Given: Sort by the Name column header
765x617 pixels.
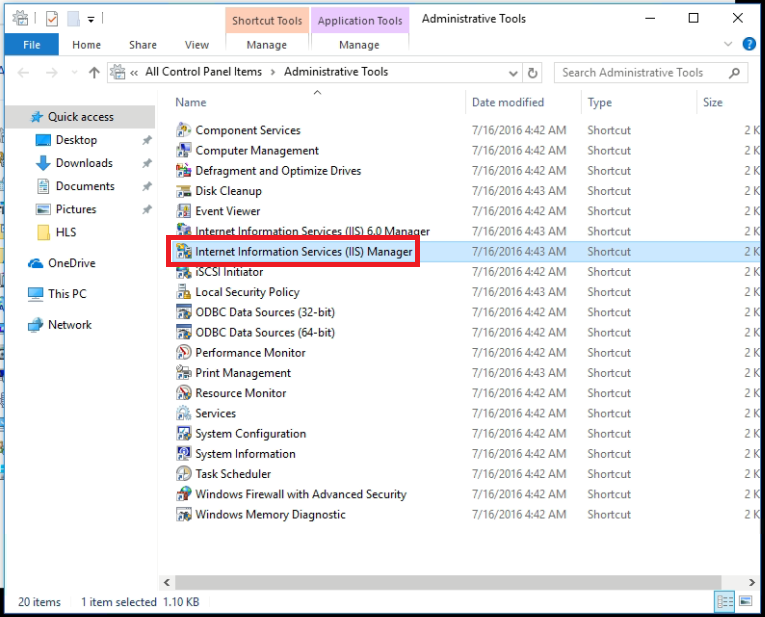Looking at the screenshot, I should coord(191,102).
